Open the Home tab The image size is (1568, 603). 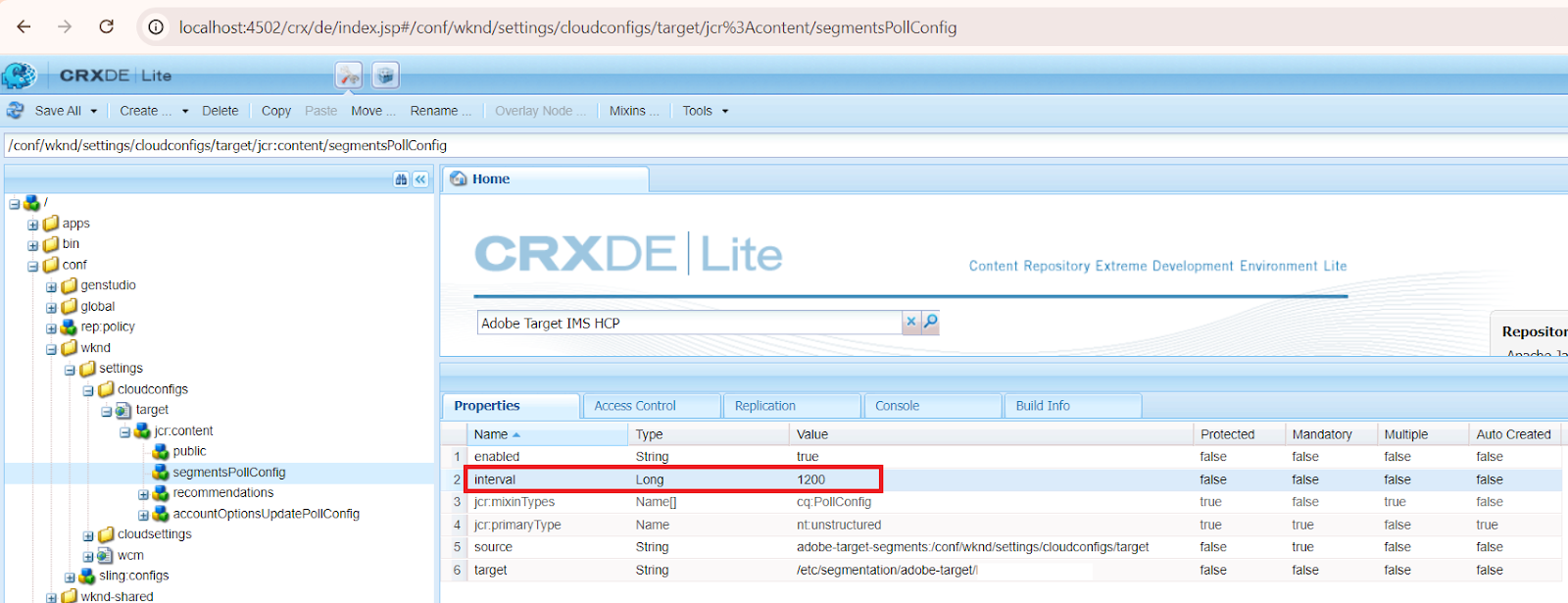[x=546, y=179]
